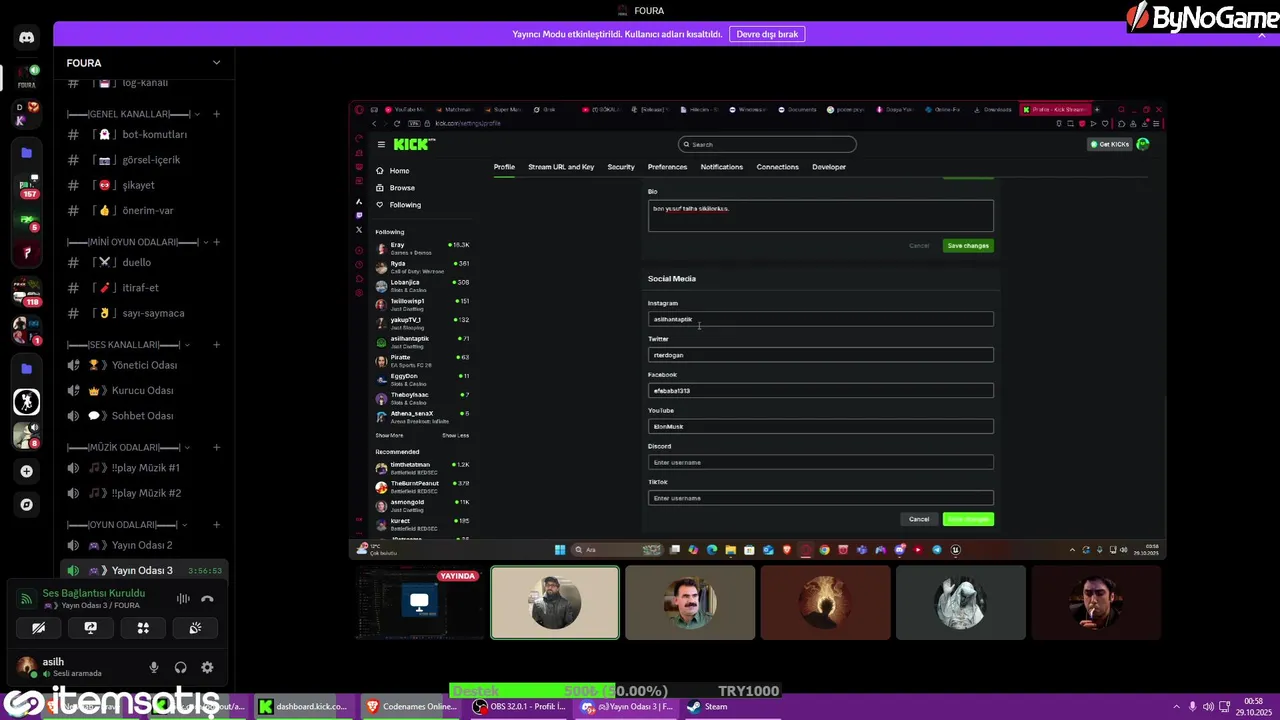
Task: Click Cancel at bottom of Social Media form
Action: pyautogui.click(x=919, y=519)
